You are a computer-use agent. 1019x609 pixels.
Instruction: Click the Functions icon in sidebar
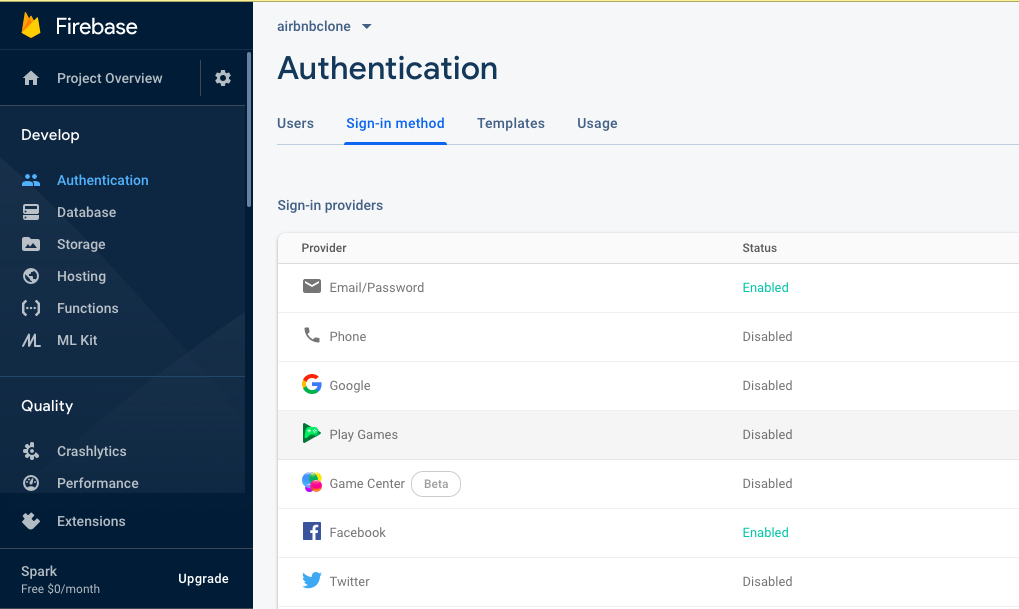pyautogui.click(x=31, y=308)
